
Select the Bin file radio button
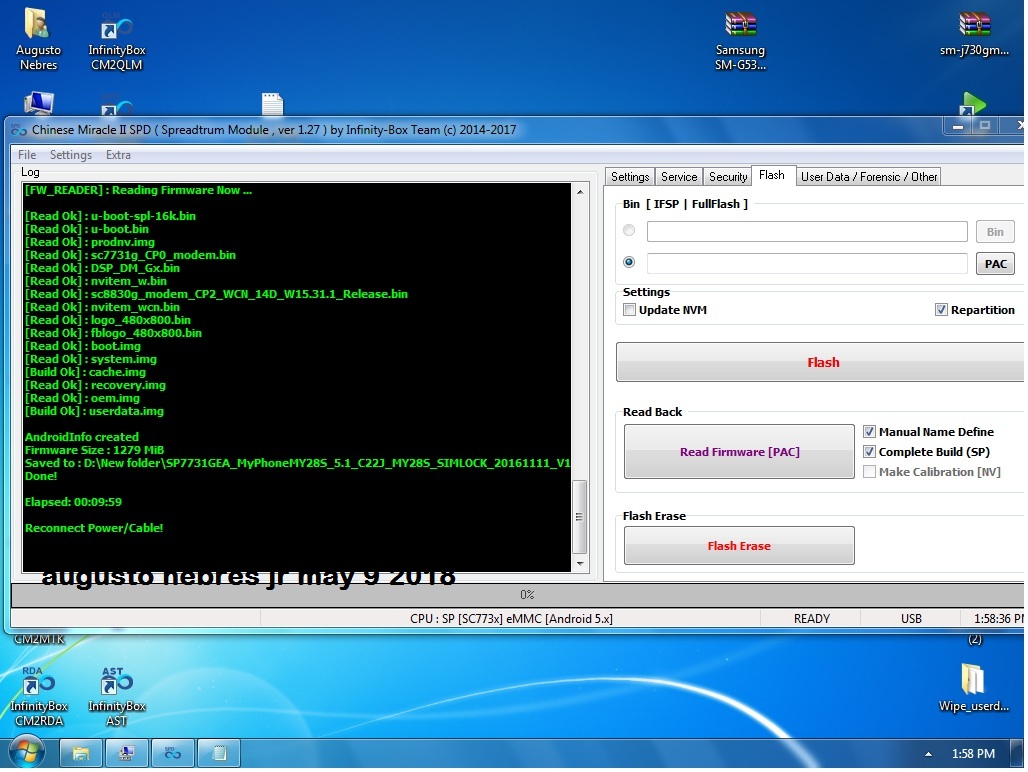click(x=629, y=230)
